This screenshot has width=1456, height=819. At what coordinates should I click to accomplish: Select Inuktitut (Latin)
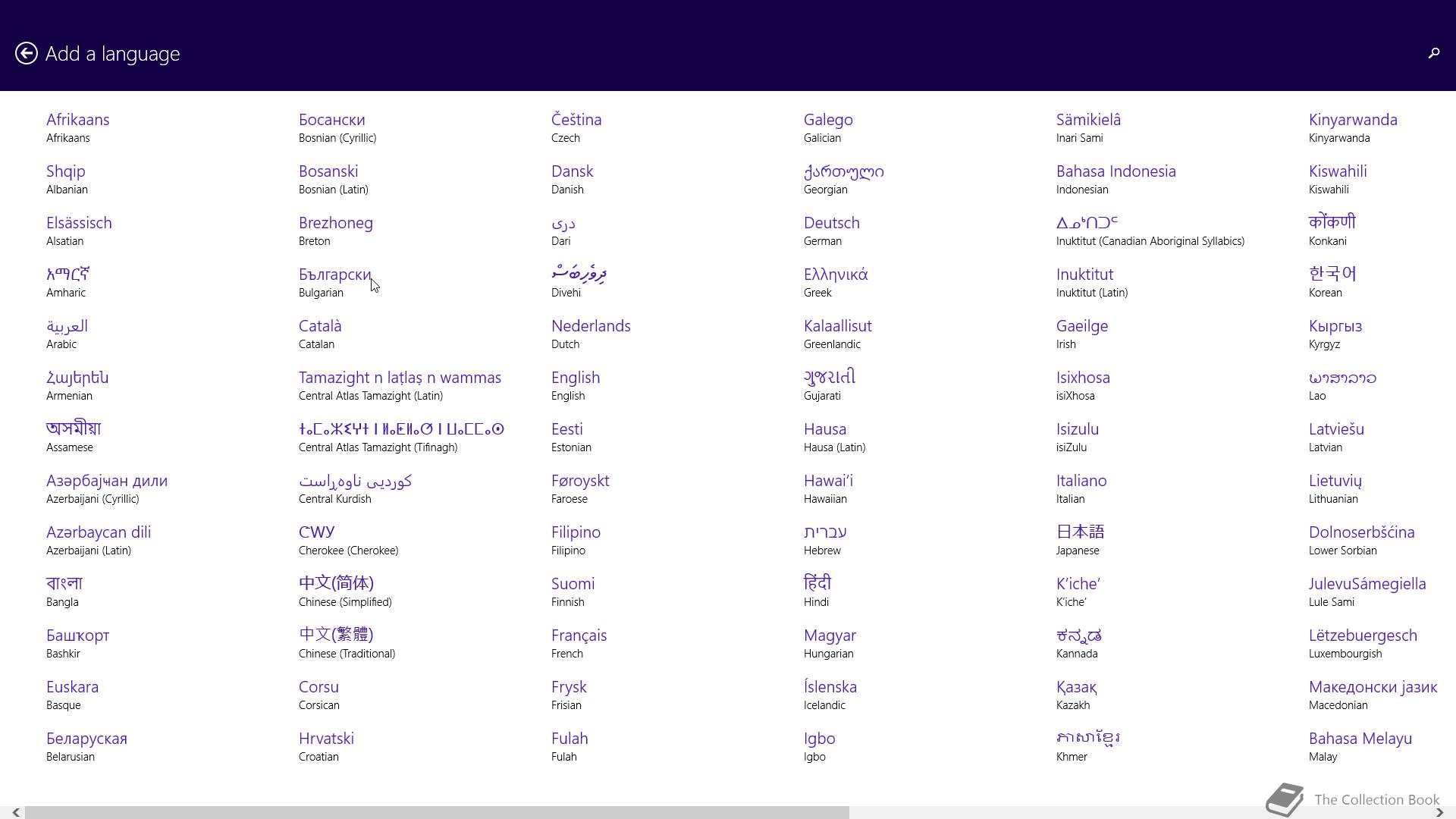[x=1092, y=283]
